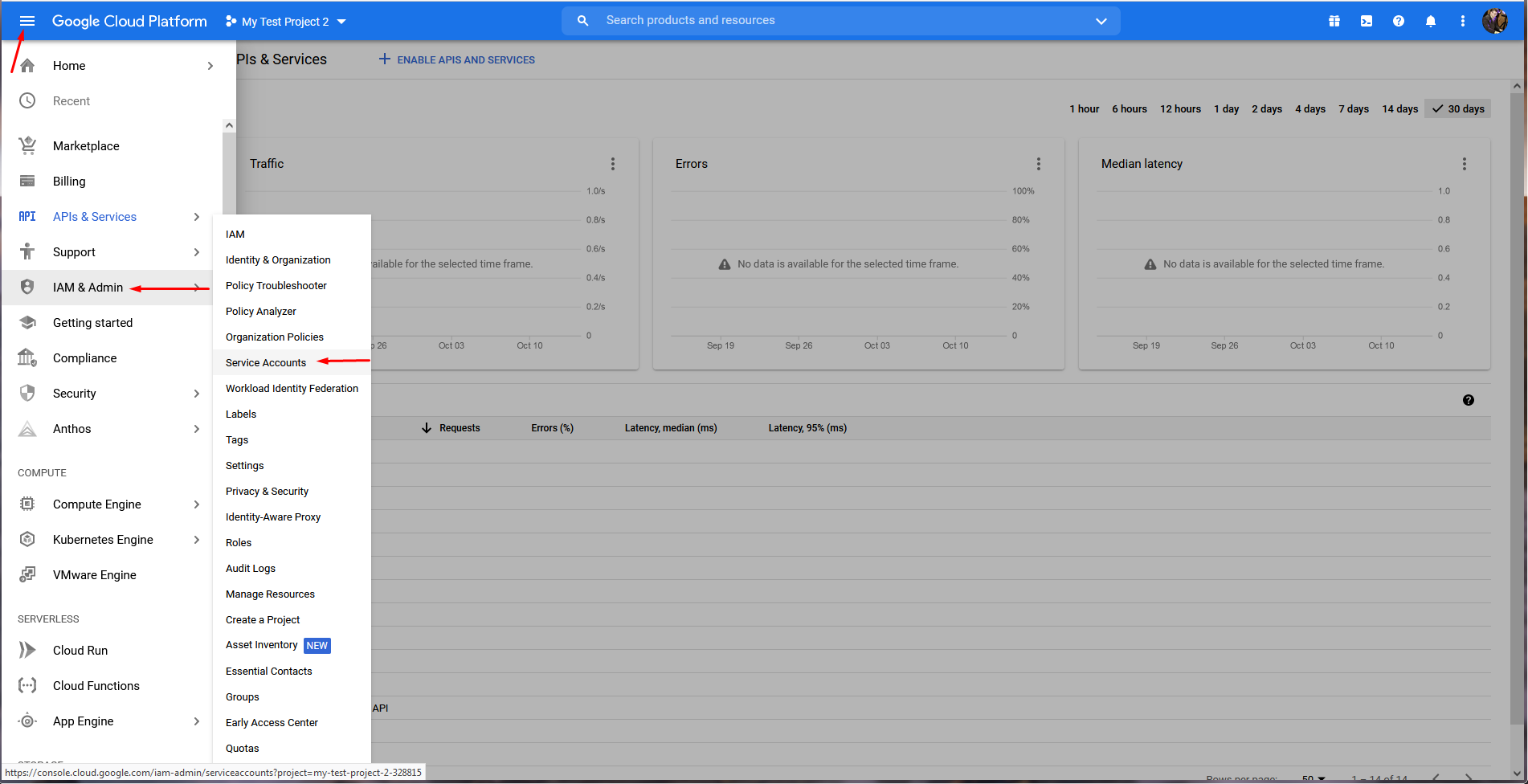
Task: Open Roles from the IAM submenu
Action: coord(239,543)
